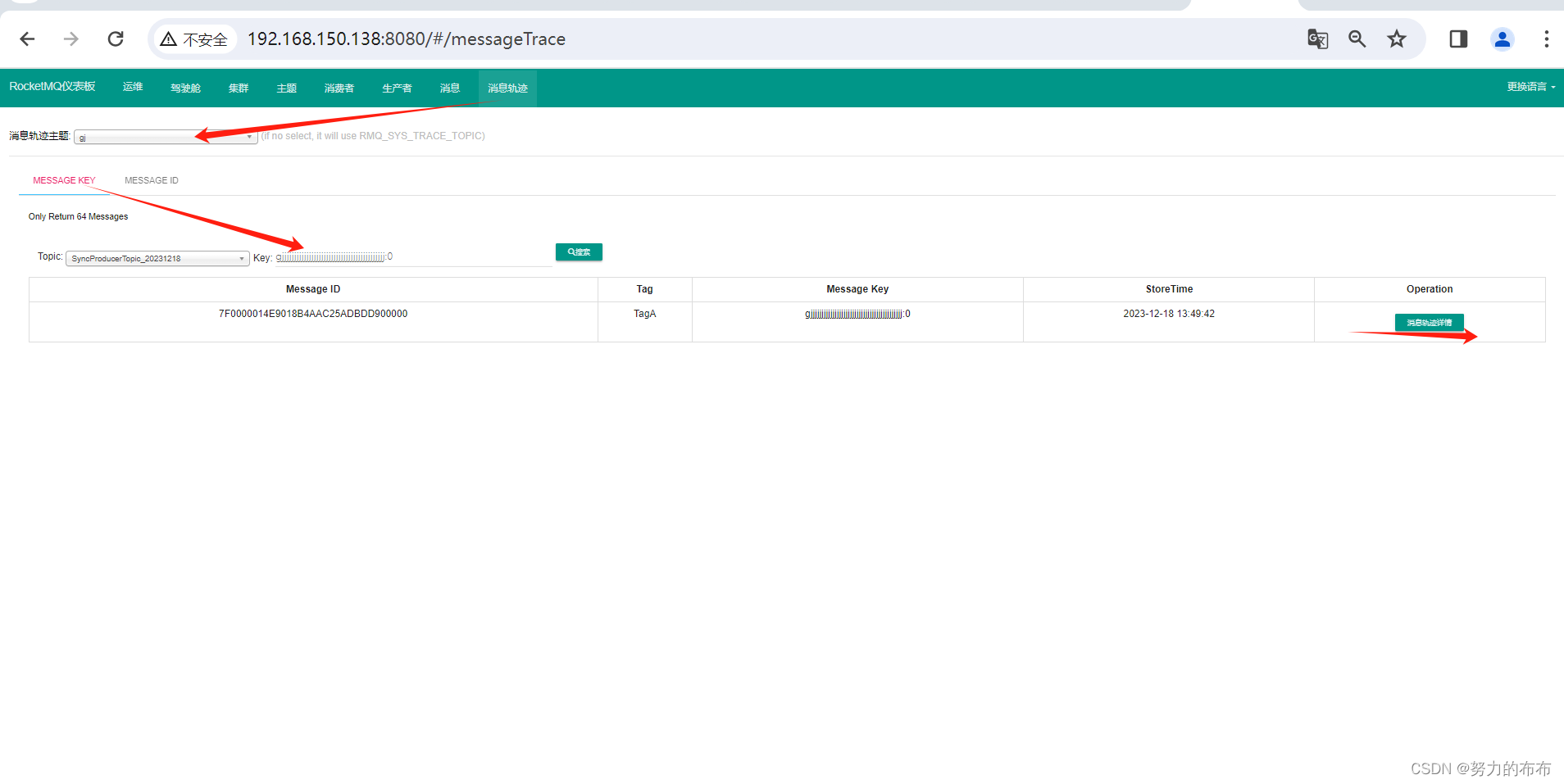Click the 消息轨迹详情 trace detail button

[1429, 323]
